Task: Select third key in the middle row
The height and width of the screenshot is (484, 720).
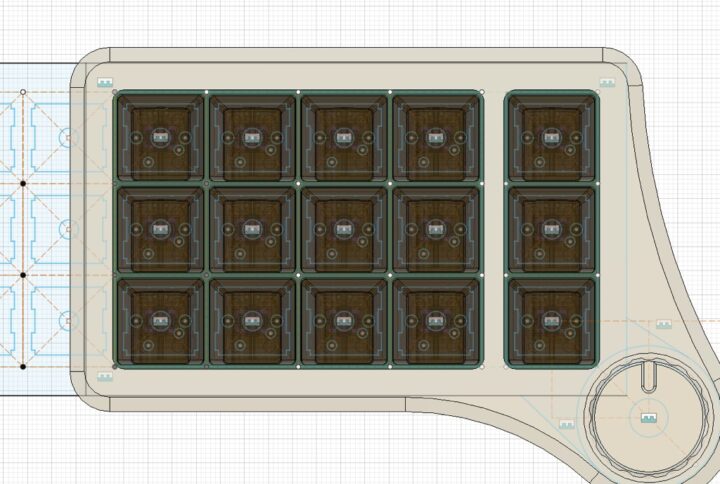Action: (x=343, y=229)
